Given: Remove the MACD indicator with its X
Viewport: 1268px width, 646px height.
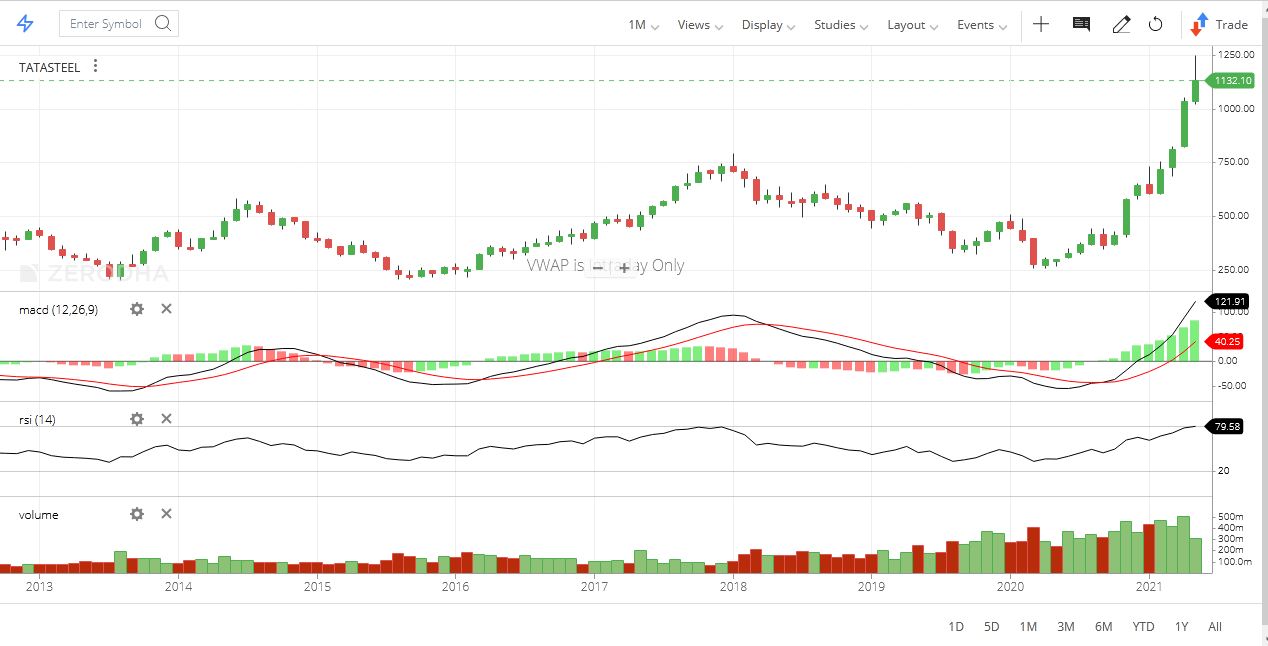Looking at the screenshot, I should tap(166, 309).
